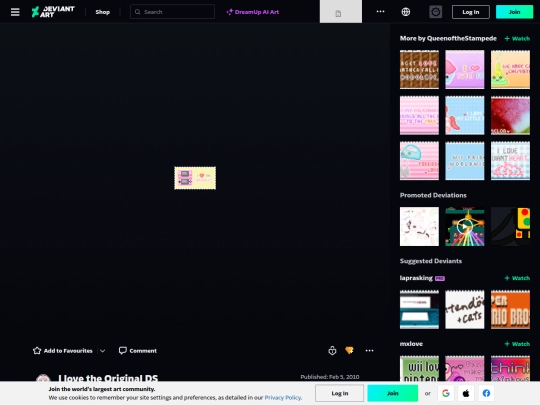Click the search magnifier icon

coord(137,12)
